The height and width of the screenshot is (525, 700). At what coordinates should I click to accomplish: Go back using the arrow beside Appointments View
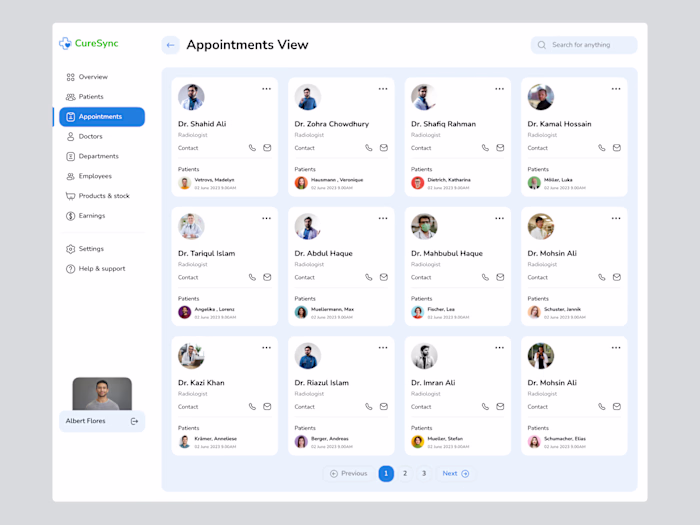pyautogui.click(x=170, y=45)
